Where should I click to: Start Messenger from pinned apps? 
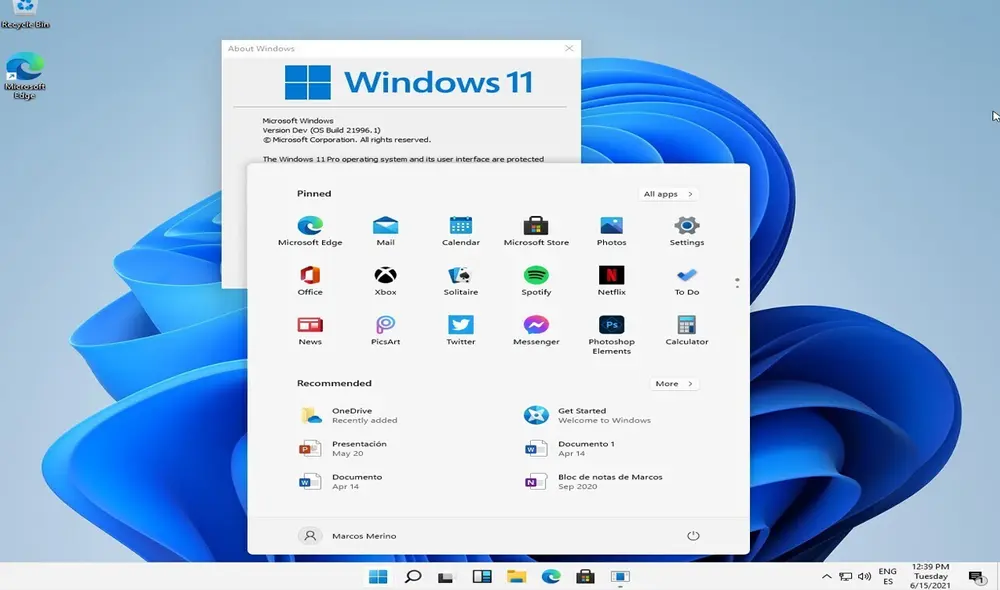536,328
